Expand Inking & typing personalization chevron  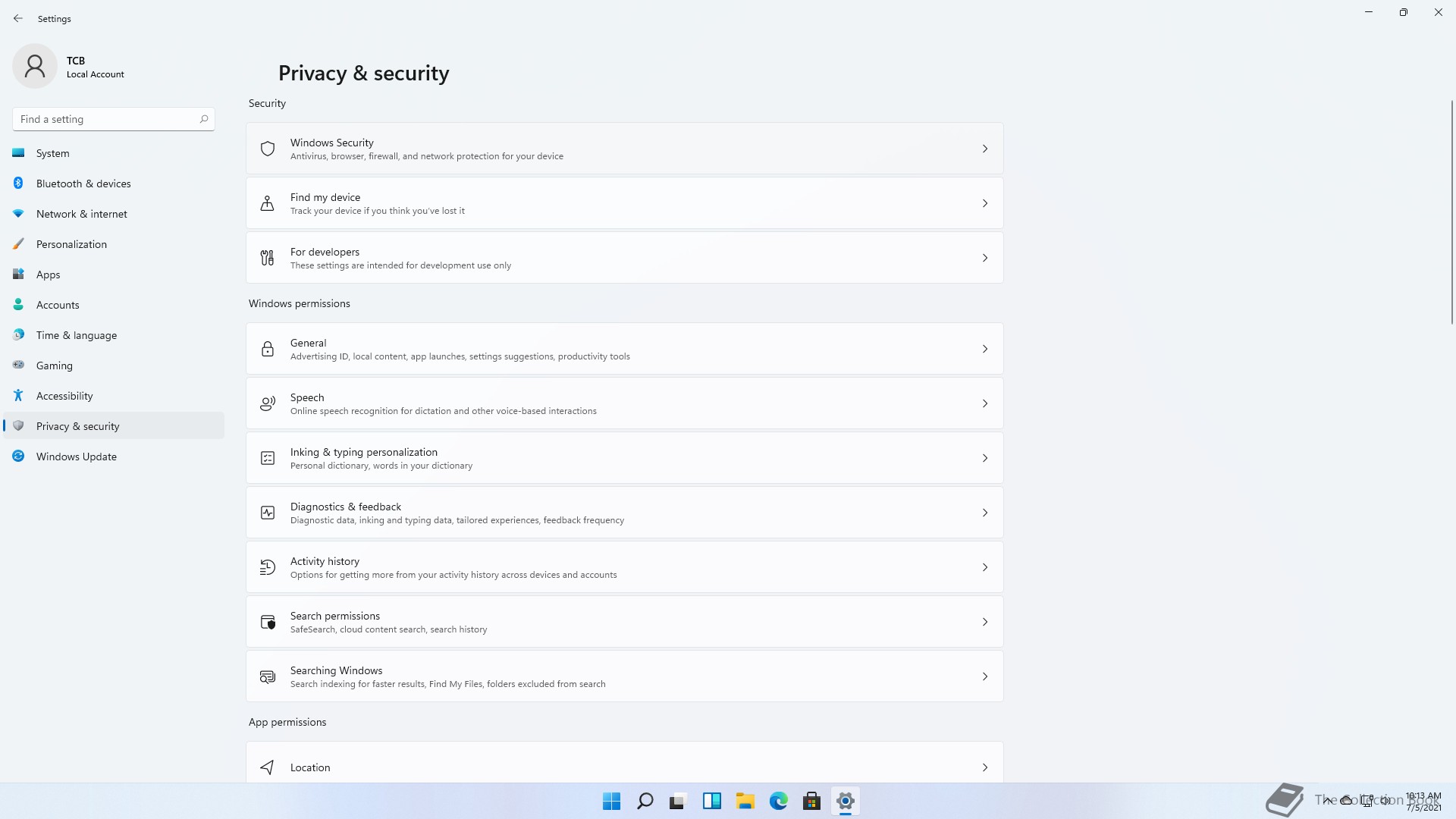[x=985, y=458]
